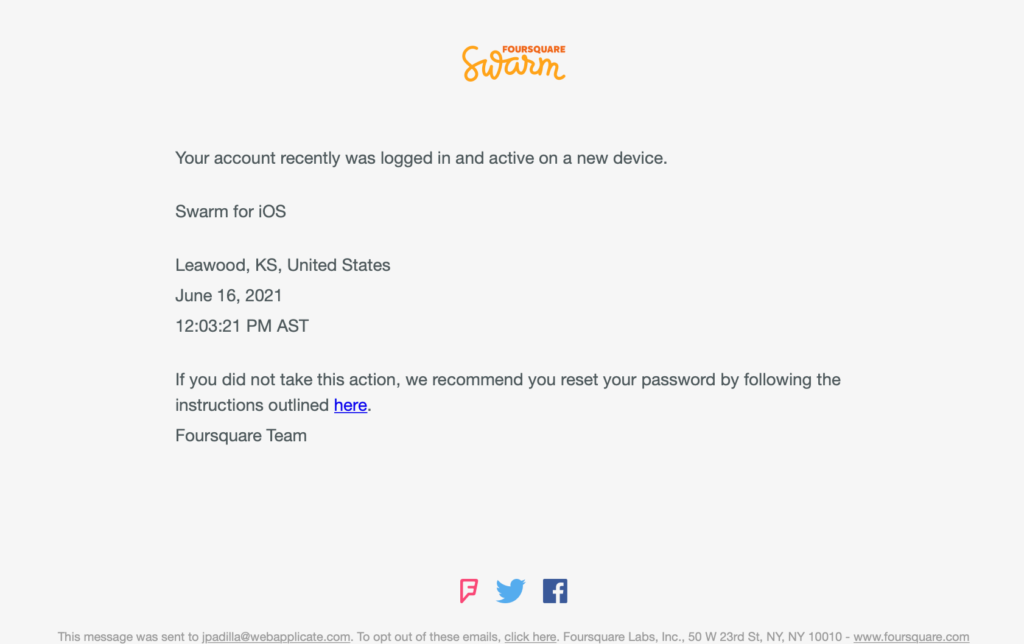Click the 'This message was sent to' footer text
1024x644 pixels.
click(128, 636)
